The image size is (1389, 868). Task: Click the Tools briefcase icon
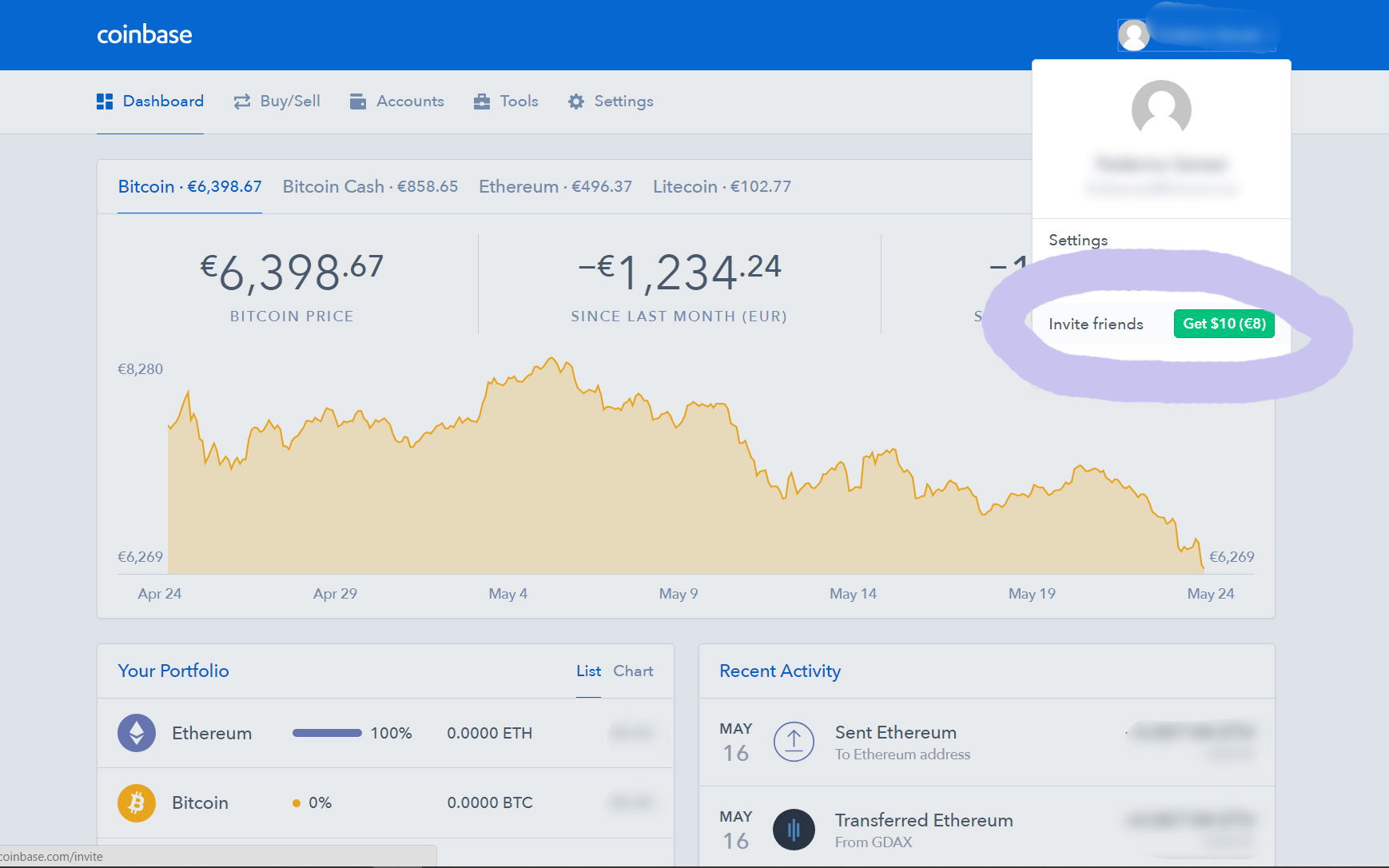[x=482, y=102]
